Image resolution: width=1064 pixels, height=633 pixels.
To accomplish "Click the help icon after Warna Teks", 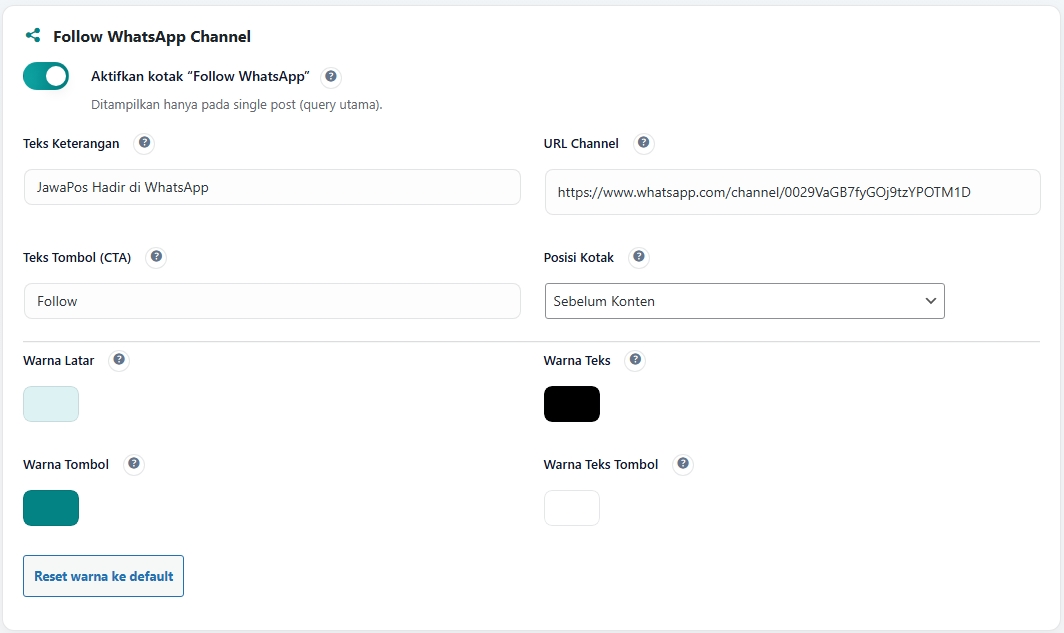I will point(635,361).
